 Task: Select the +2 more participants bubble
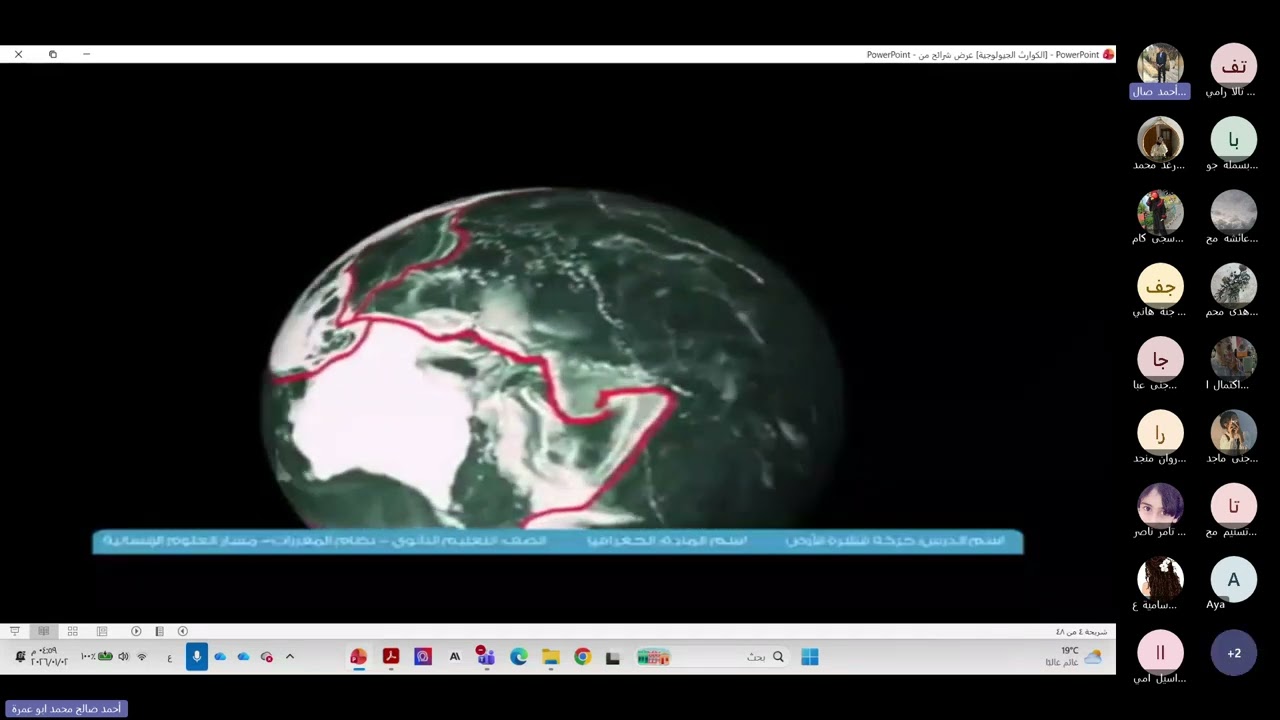[1234, 653]
